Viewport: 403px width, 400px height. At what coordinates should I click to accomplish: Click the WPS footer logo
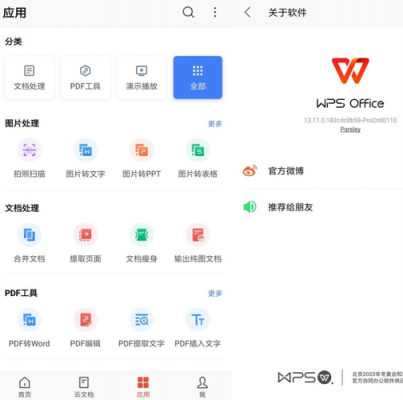[305, 377]
